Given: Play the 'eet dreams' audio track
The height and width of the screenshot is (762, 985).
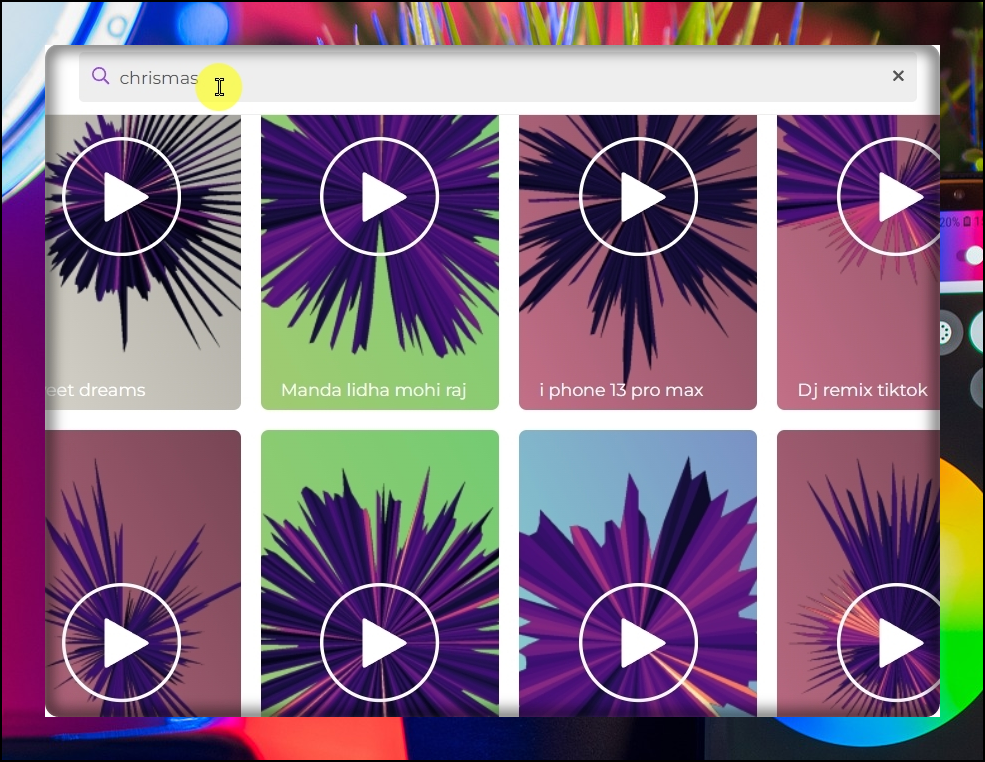Looking at the screenshot, I should click(x=121, y=197).
